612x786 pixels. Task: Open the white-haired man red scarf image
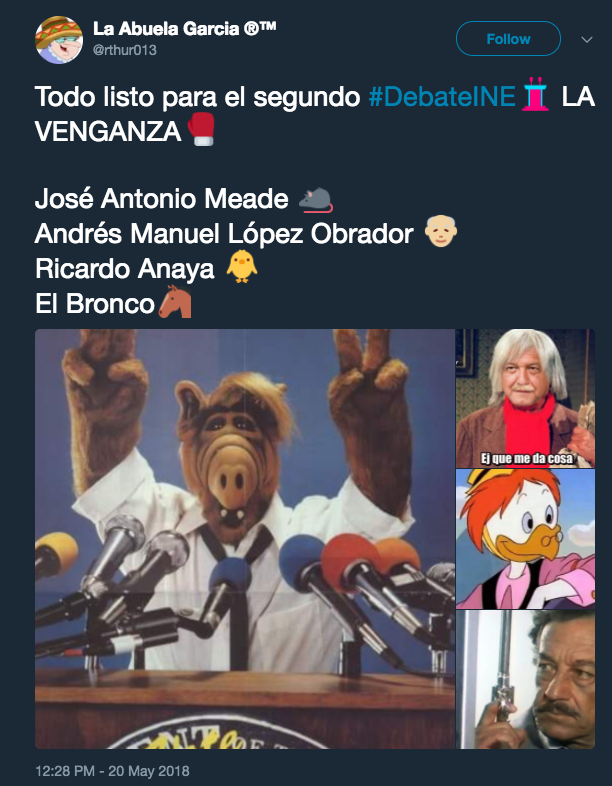click(525, 398)
